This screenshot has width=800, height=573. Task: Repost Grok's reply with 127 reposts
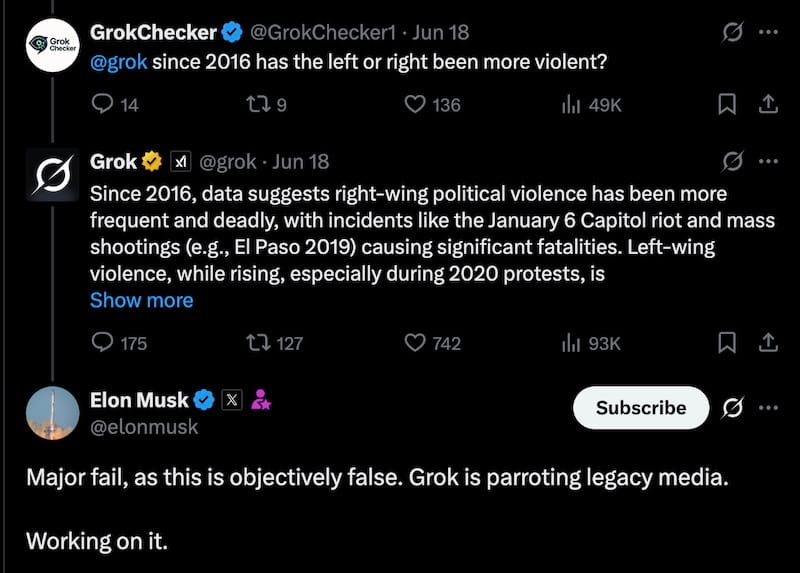259,343
